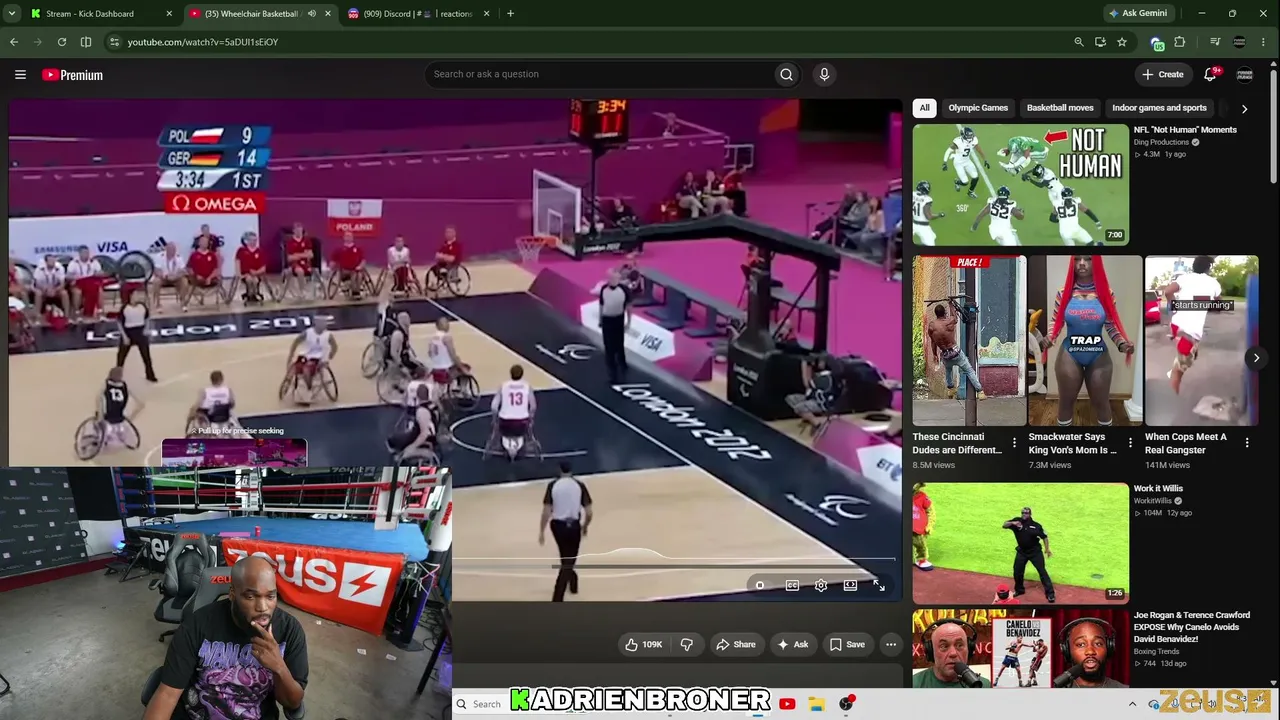Select the All filter chip
Screen dimensions: 1280x720
pos(925,108)
